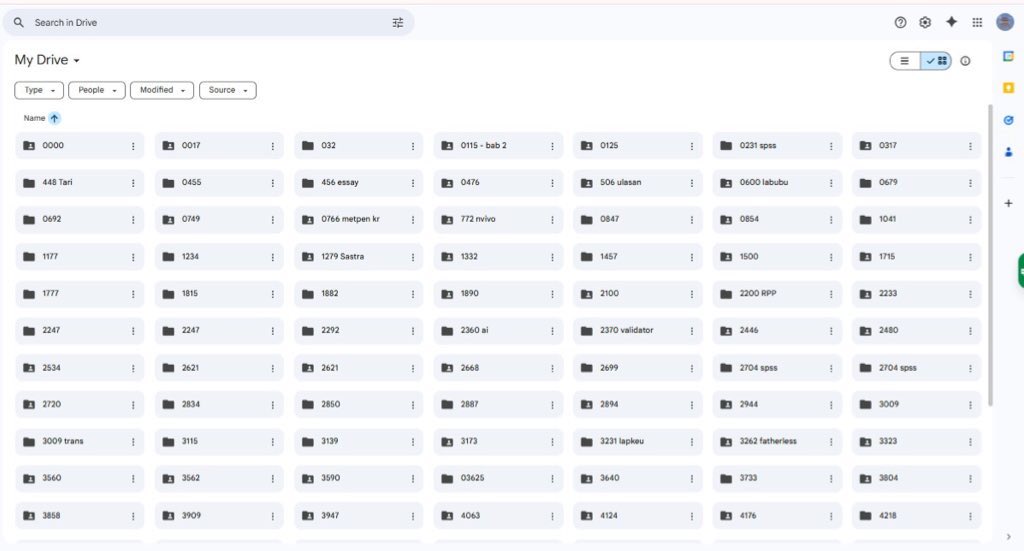Screen dimensions: 1024x551
Task: Open Google Calendar in side panel
Action: [x=1008, y=57]
